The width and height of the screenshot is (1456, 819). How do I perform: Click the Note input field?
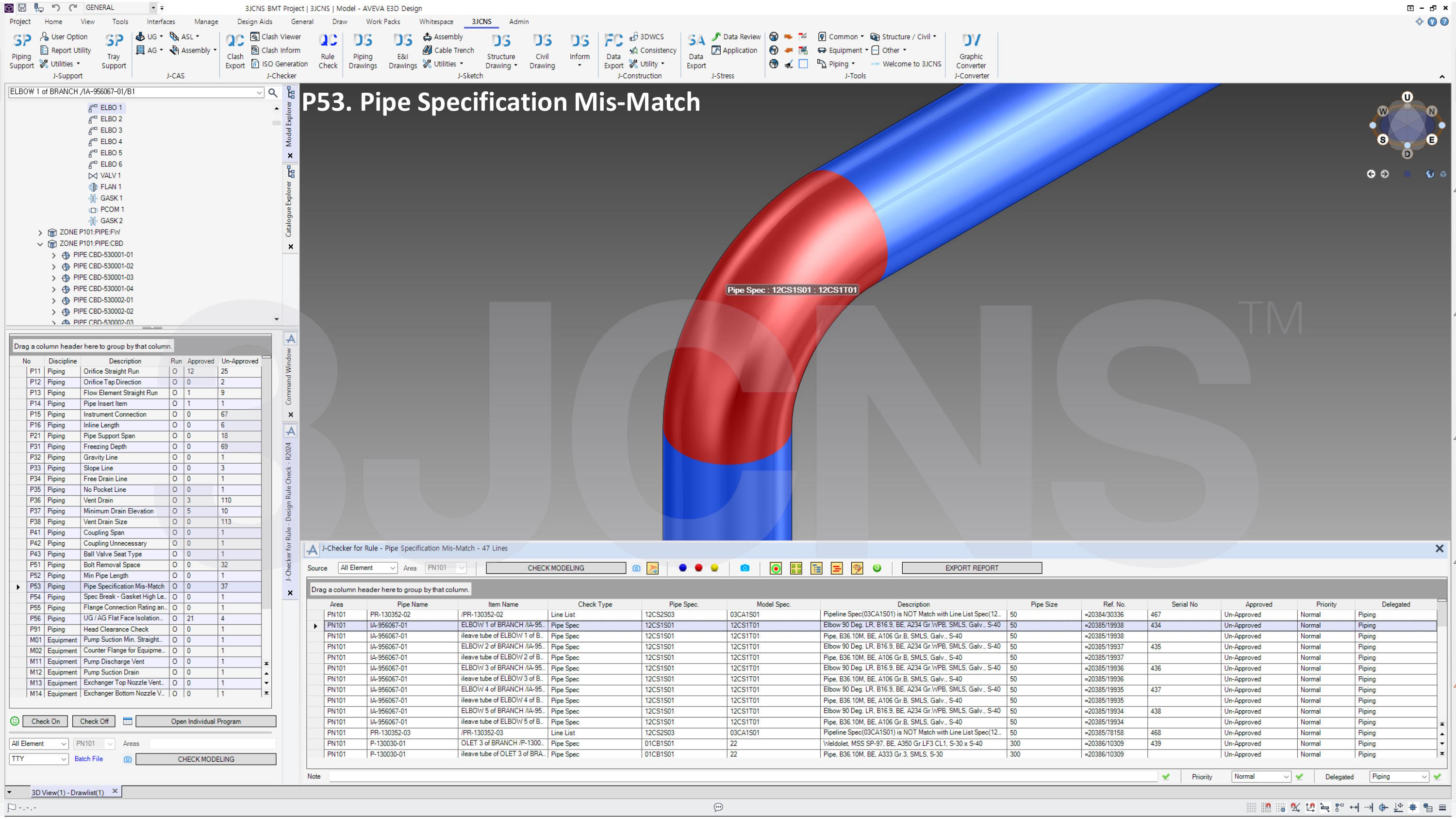pos(742,777)
